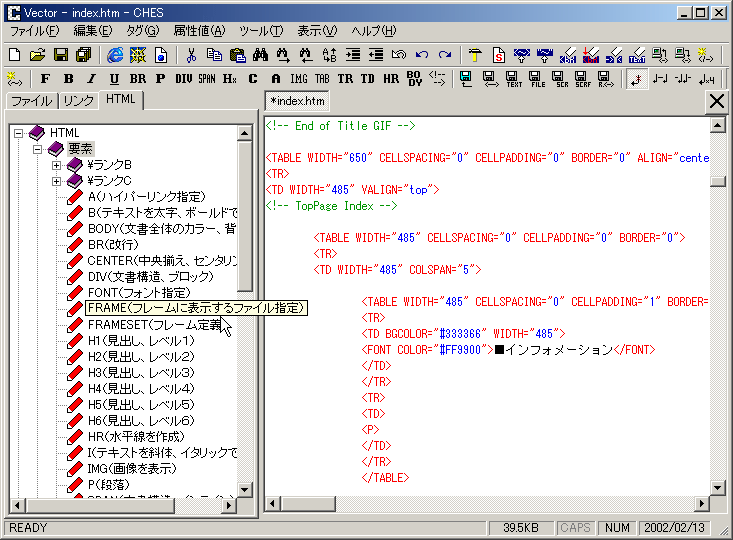The image size is (733, 540).
Task: Open the ツール(T) menu
Action: tap(261, 31)
